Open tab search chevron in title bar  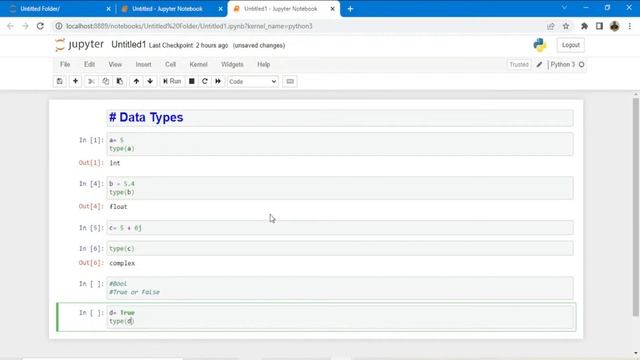pos(564,8)
